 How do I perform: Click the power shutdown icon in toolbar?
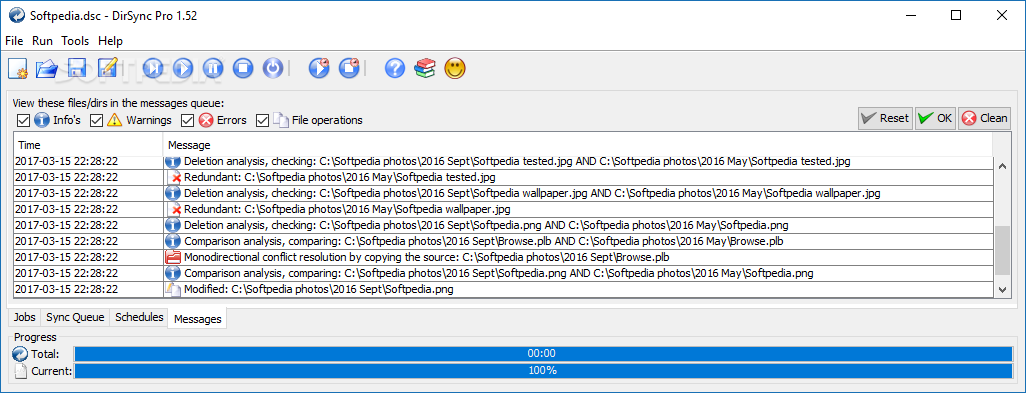[273, 68]
